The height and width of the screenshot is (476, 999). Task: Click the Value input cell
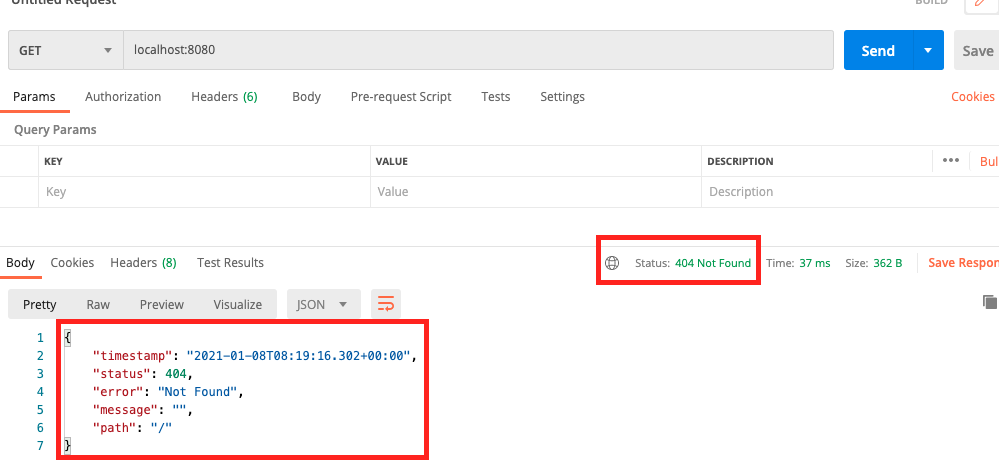tap(536, 192)
